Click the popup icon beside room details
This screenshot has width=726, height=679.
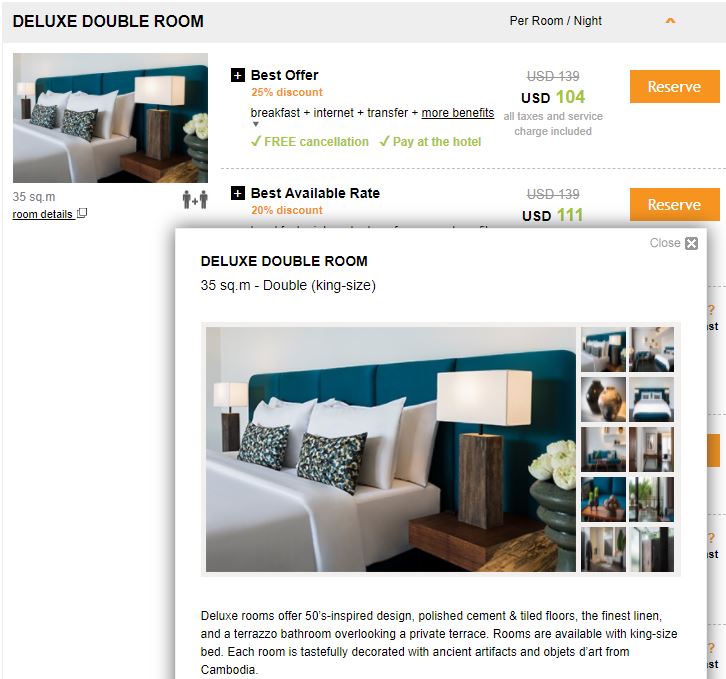[82, 213]
